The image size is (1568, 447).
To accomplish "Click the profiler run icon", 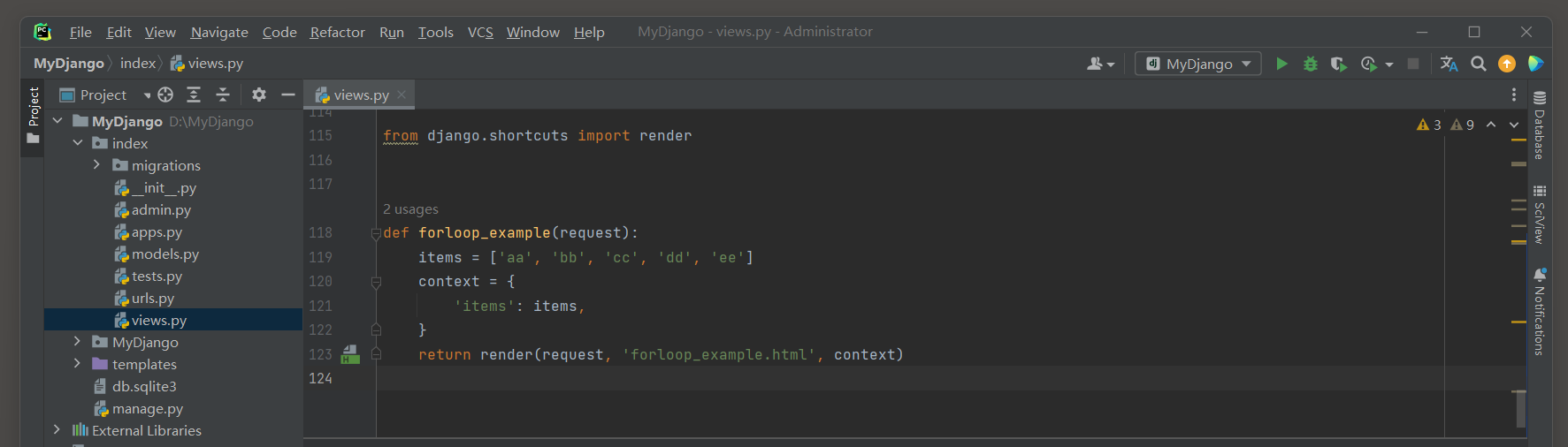I will tap(1369, 64).
